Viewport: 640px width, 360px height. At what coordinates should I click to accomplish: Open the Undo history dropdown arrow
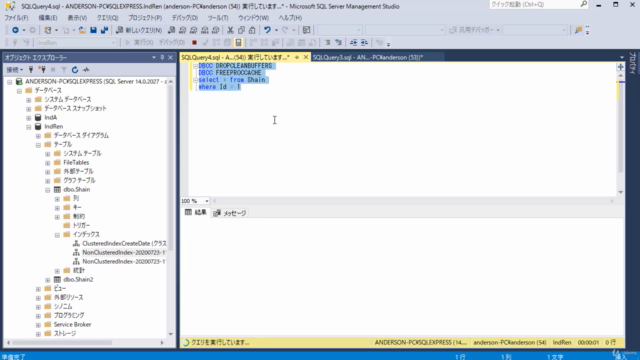(276, 30)
